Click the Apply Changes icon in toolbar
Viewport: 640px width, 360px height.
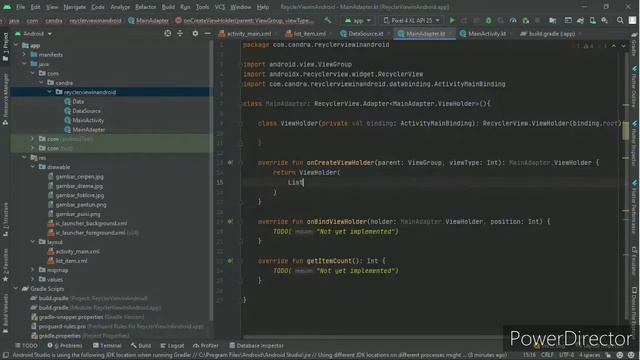tap(464, 20)
